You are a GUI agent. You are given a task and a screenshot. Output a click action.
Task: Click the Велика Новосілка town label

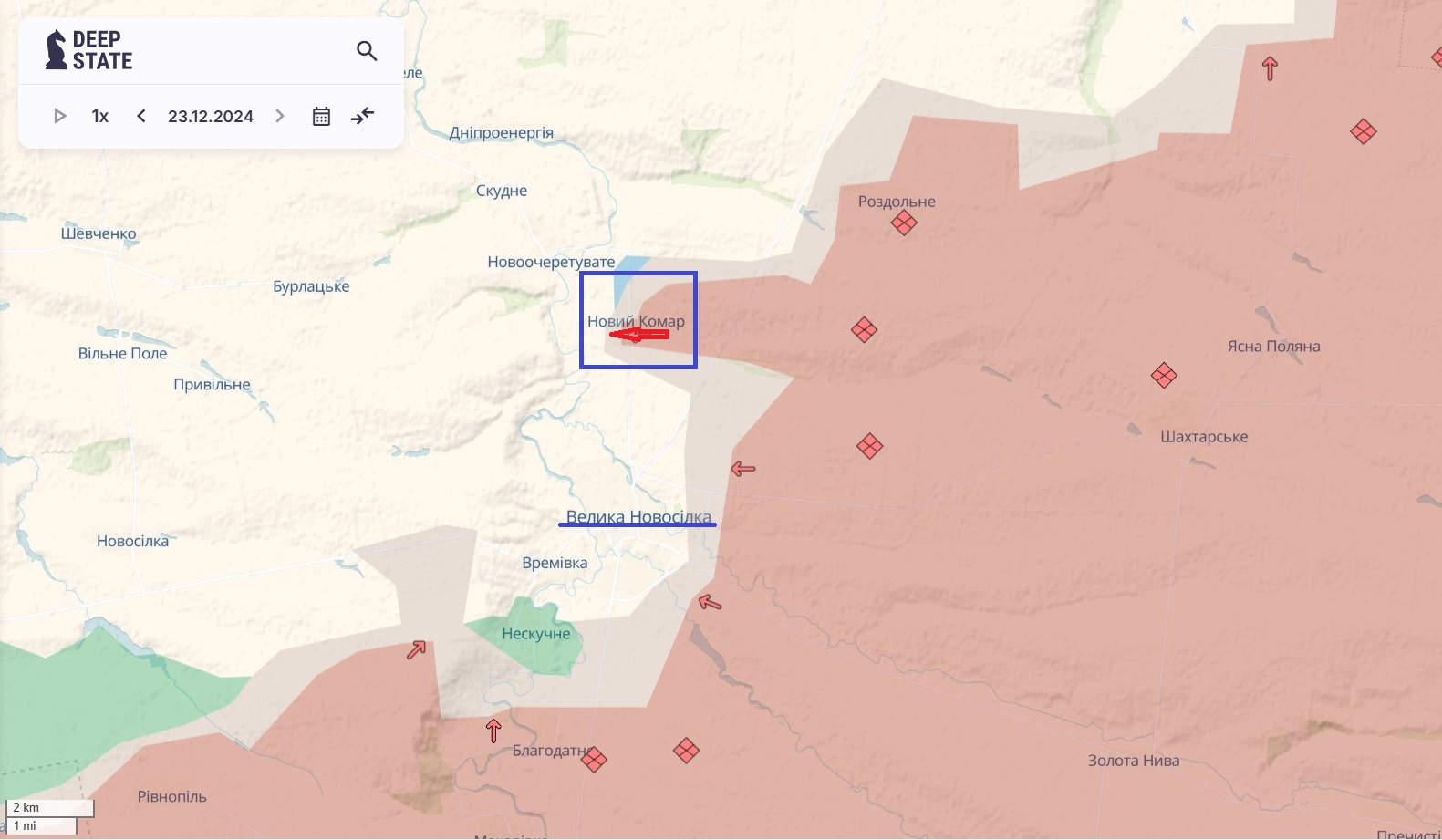click(638, 517)
